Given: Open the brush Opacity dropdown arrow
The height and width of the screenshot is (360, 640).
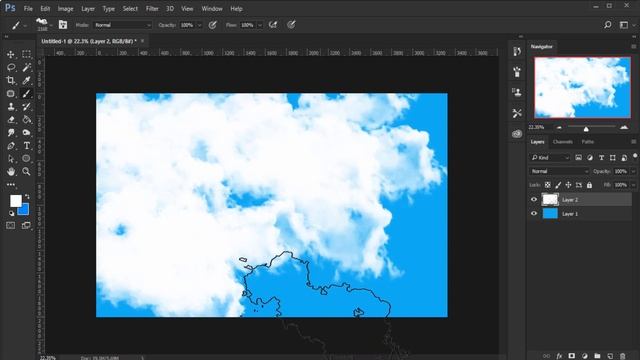Looking at the screenshot, I should [199, 25].
